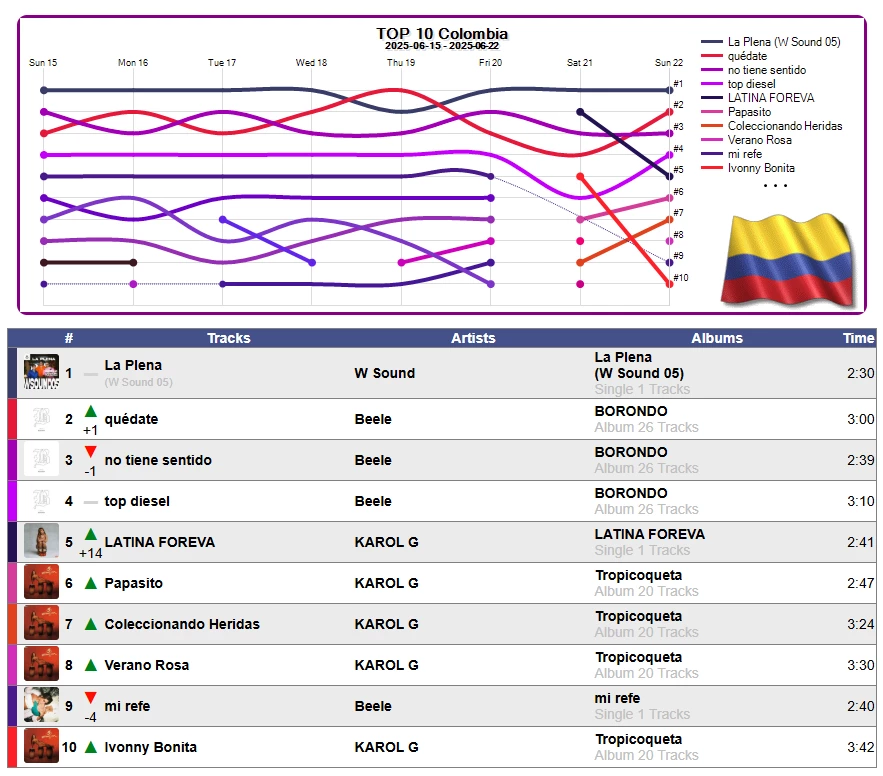Click the # column header
The width and height of the screenshot is (883, 776).
pos(69,338)
